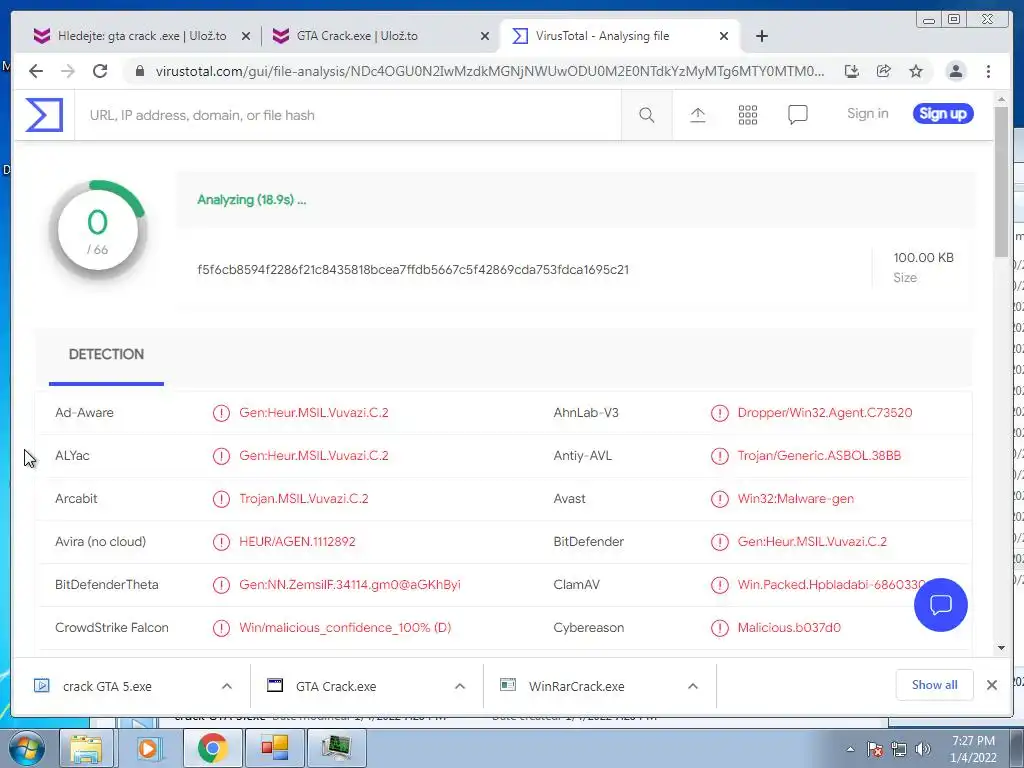Open the Chrome three-dot menu
The height and width of the screenshot is (768, 1024).
tap(988, 71)
